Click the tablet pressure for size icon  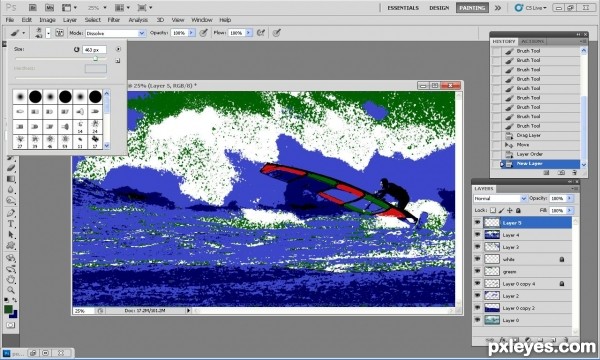tap(277, 33)
